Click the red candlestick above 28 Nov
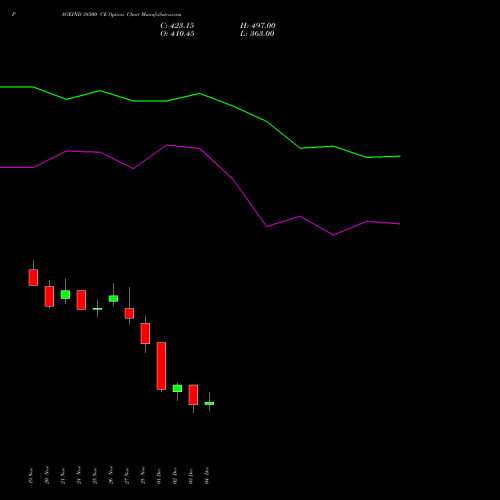The image size is (500, 500). point(145,333)
